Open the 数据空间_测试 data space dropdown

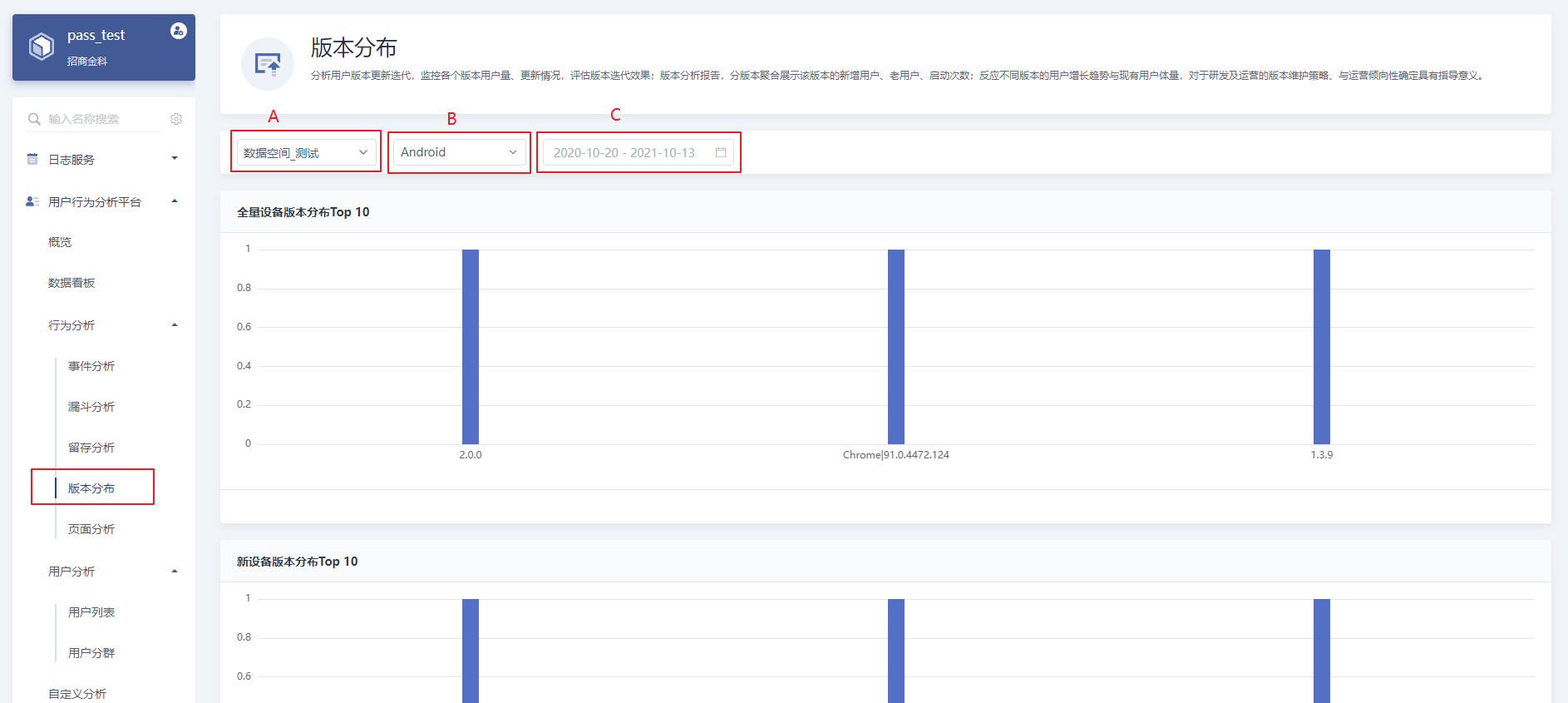tap(306, 152)
